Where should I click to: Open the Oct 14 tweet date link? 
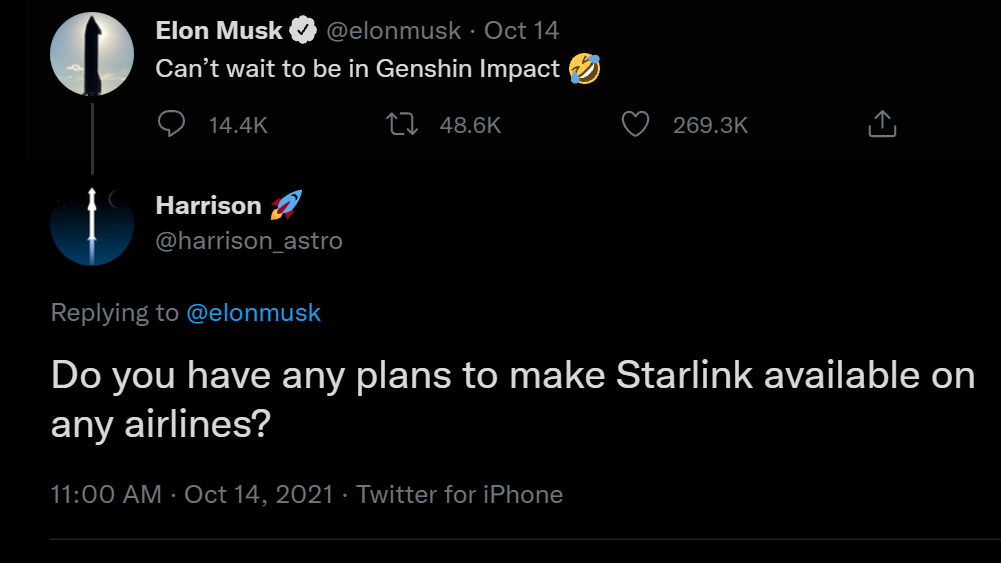[521, 31]
